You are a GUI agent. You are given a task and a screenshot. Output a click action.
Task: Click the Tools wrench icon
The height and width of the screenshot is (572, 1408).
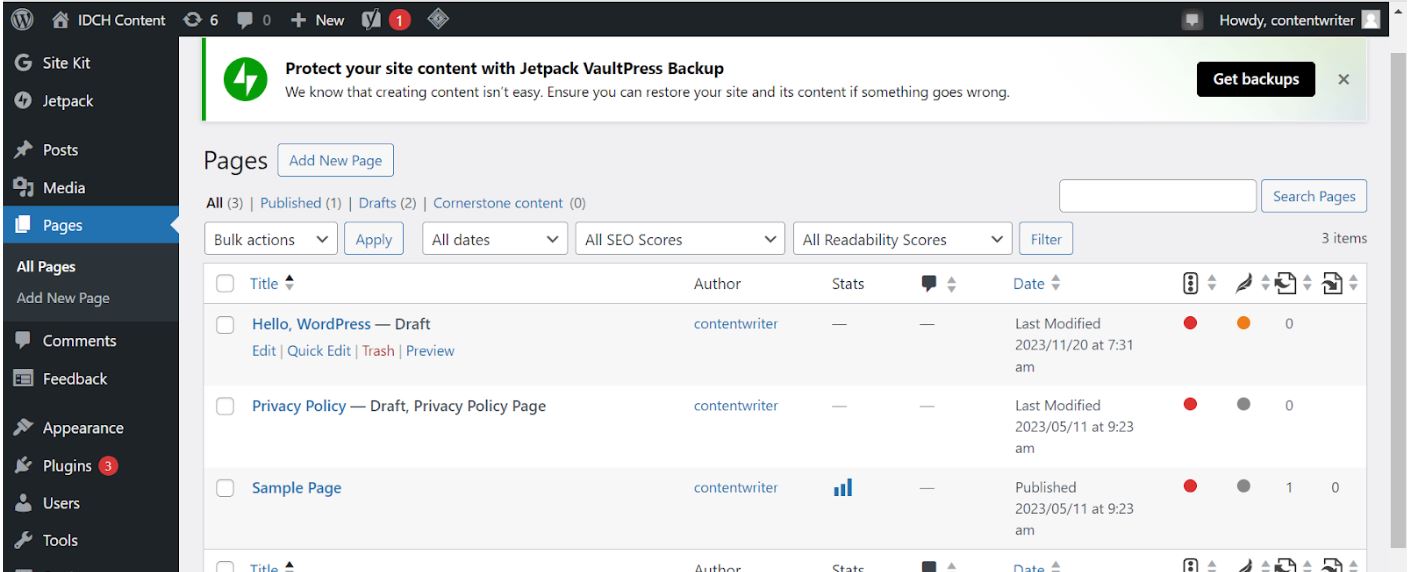(x=23, y=541)
